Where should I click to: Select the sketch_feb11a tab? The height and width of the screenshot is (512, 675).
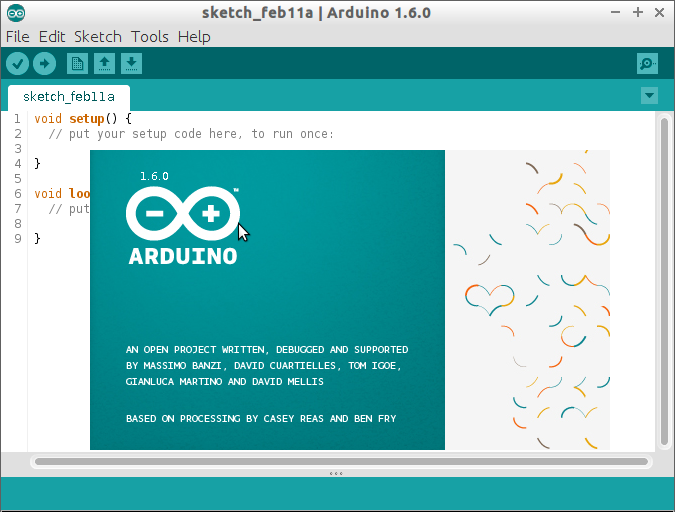coord(69,97)
